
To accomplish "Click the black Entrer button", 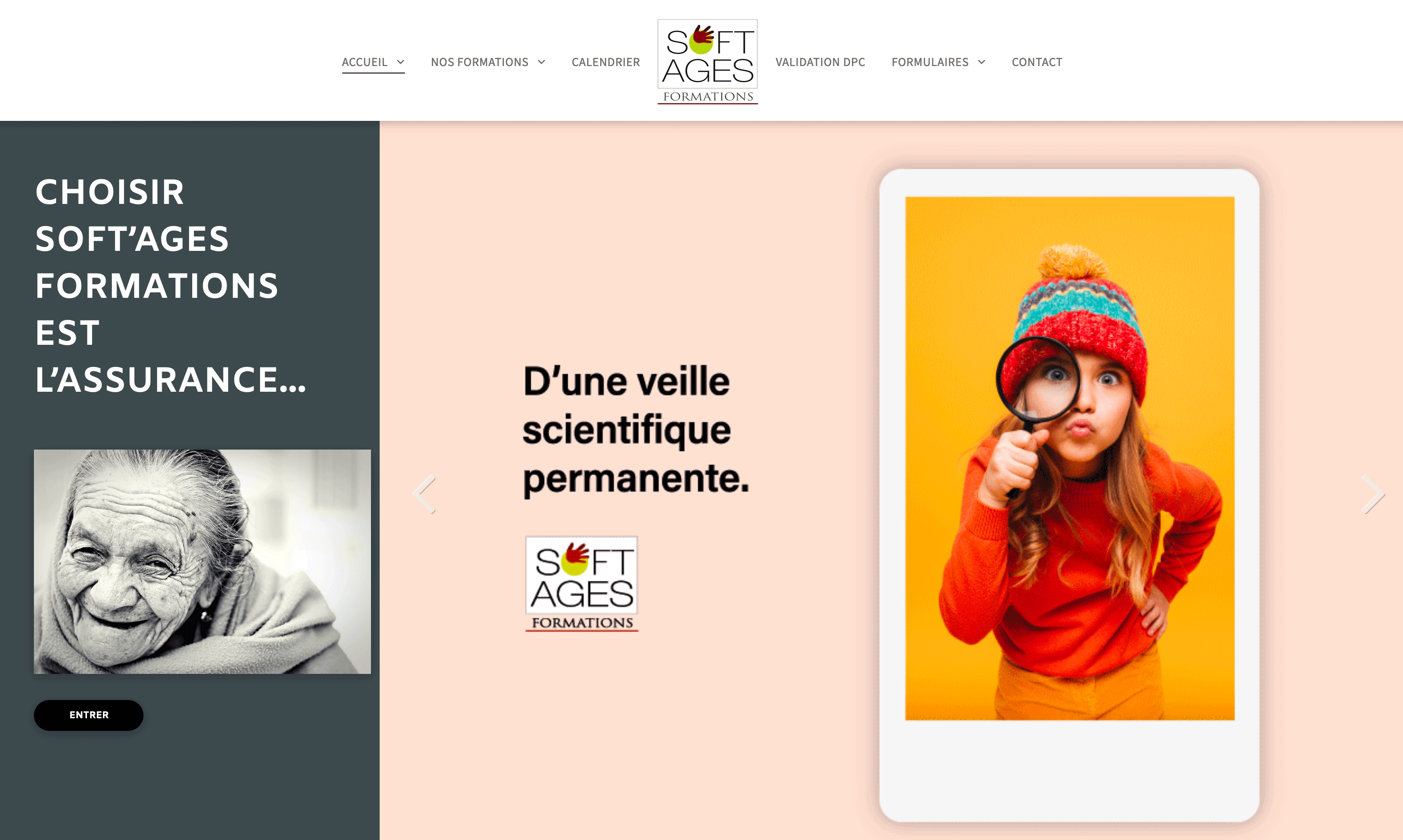I will click(89, 715).
